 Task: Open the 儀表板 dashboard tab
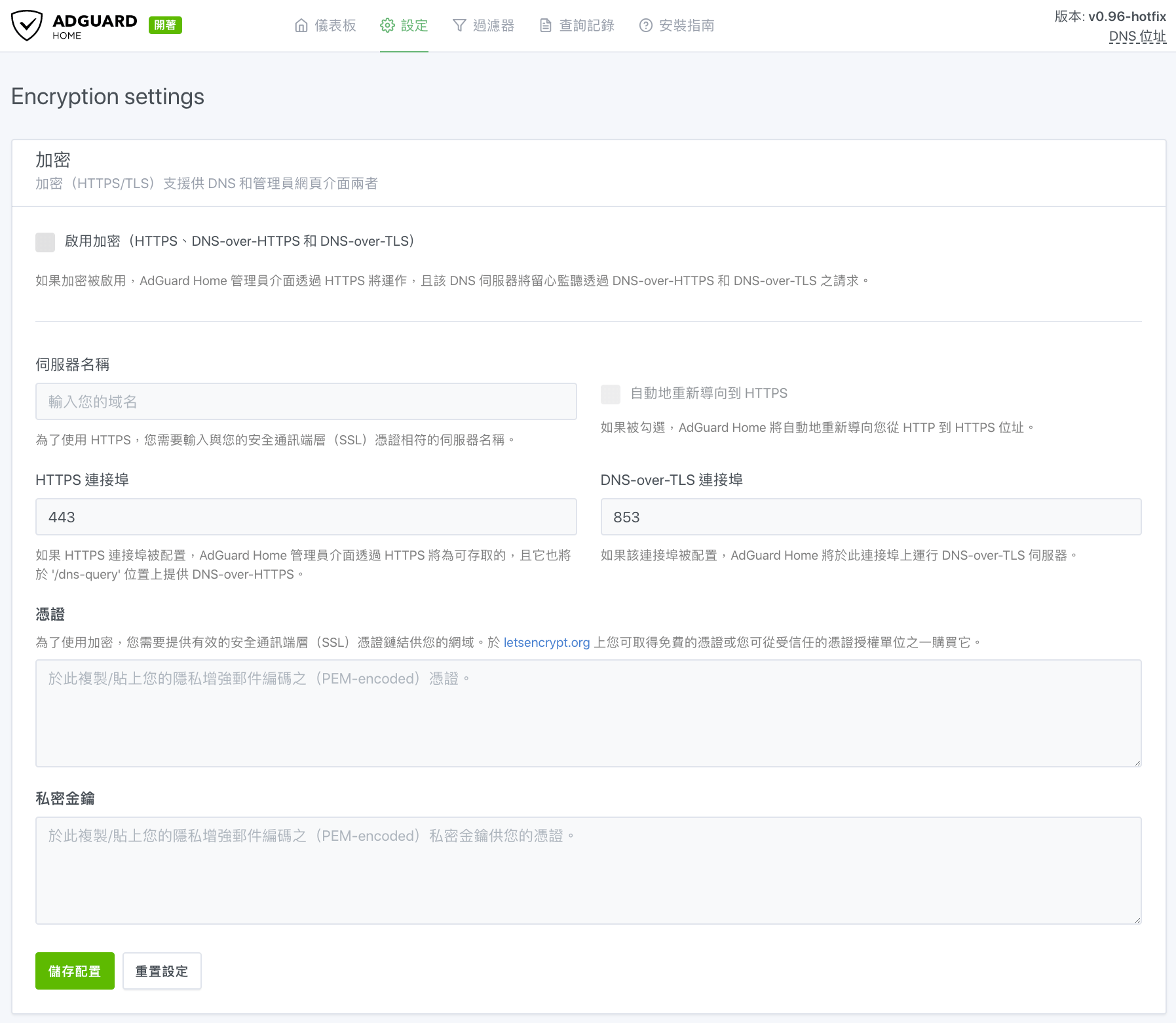pyautogui.click(x=326, y=26)
